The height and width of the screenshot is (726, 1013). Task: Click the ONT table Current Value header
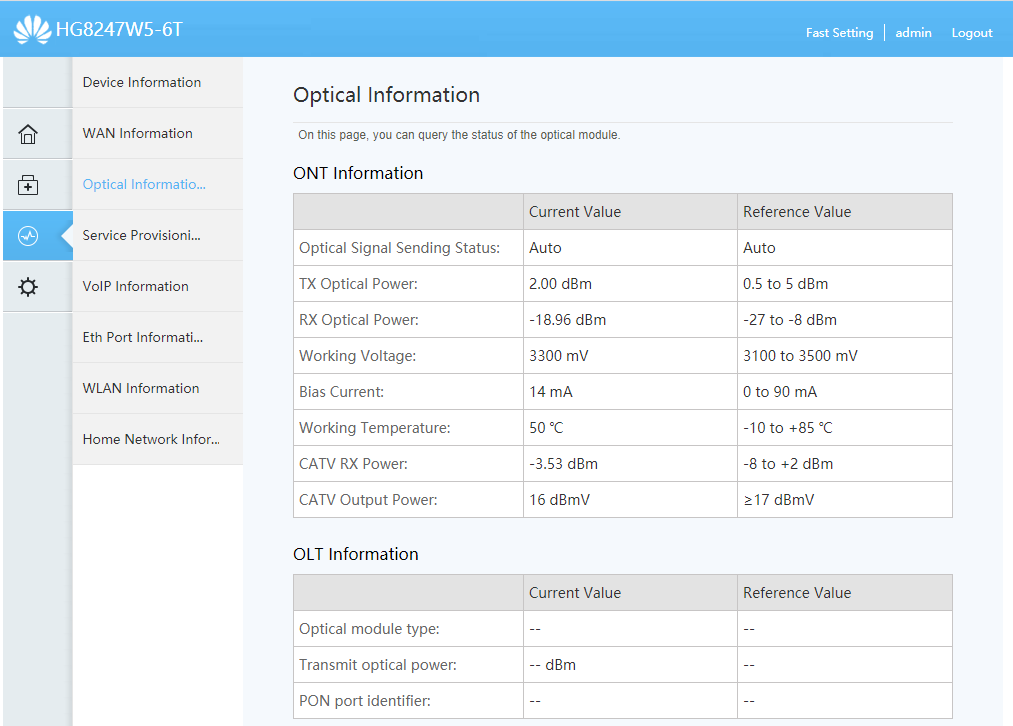pos(574,212)
